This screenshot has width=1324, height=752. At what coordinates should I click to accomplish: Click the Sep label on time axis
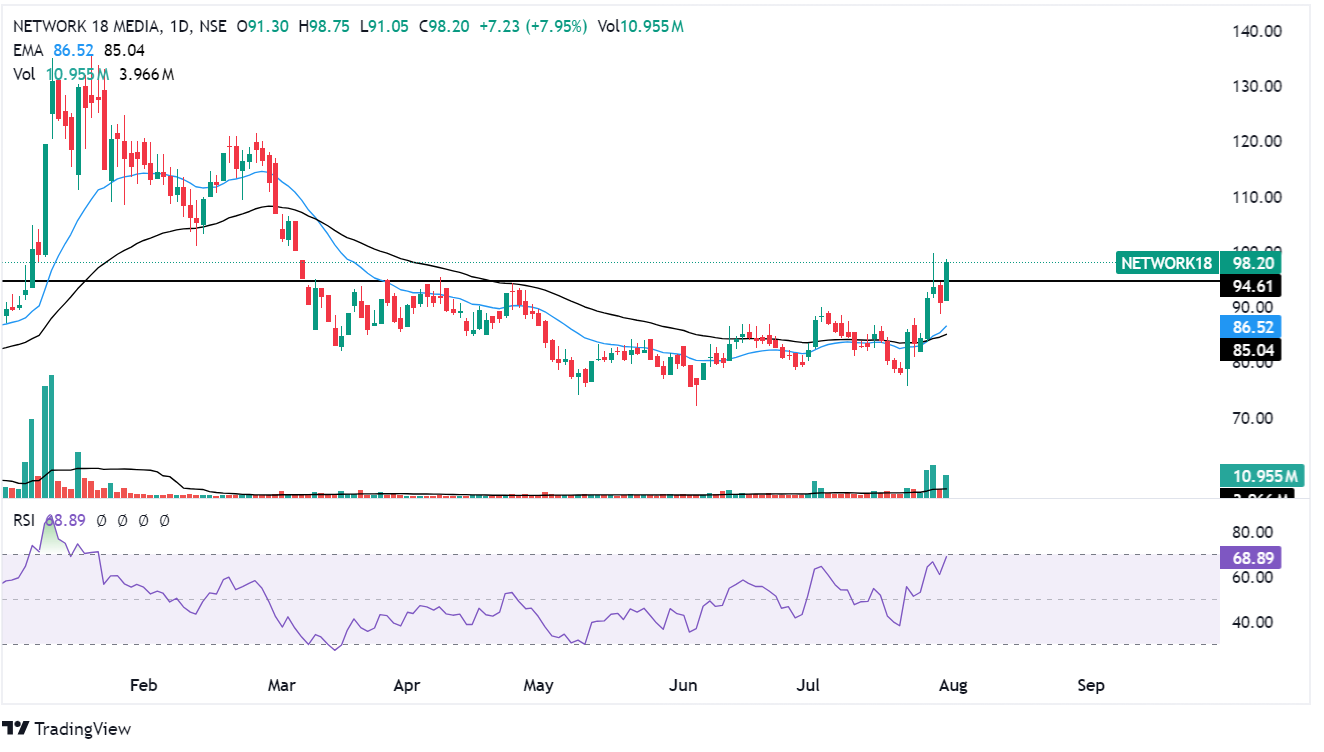1091,686
